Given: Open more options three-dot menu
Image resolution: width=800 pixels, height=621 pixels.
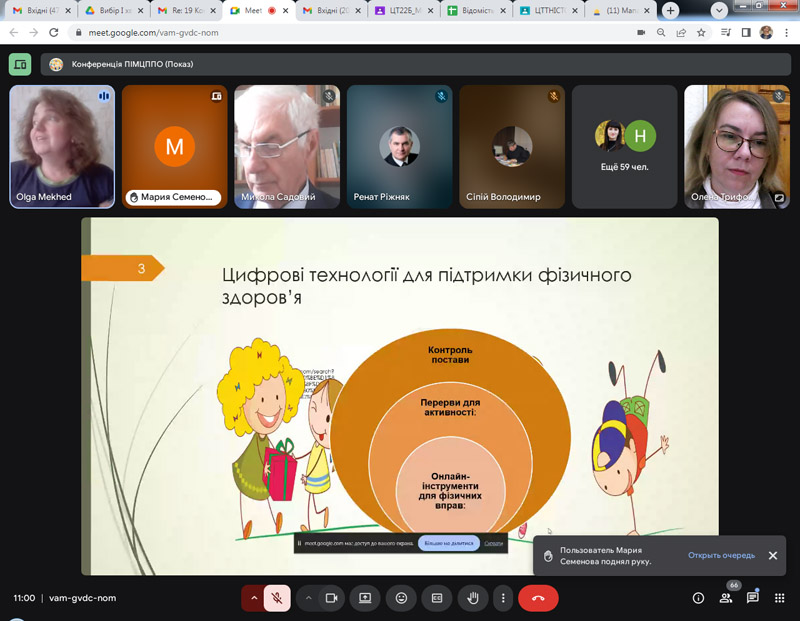Looking at the screenshot, I should point(503,598).
